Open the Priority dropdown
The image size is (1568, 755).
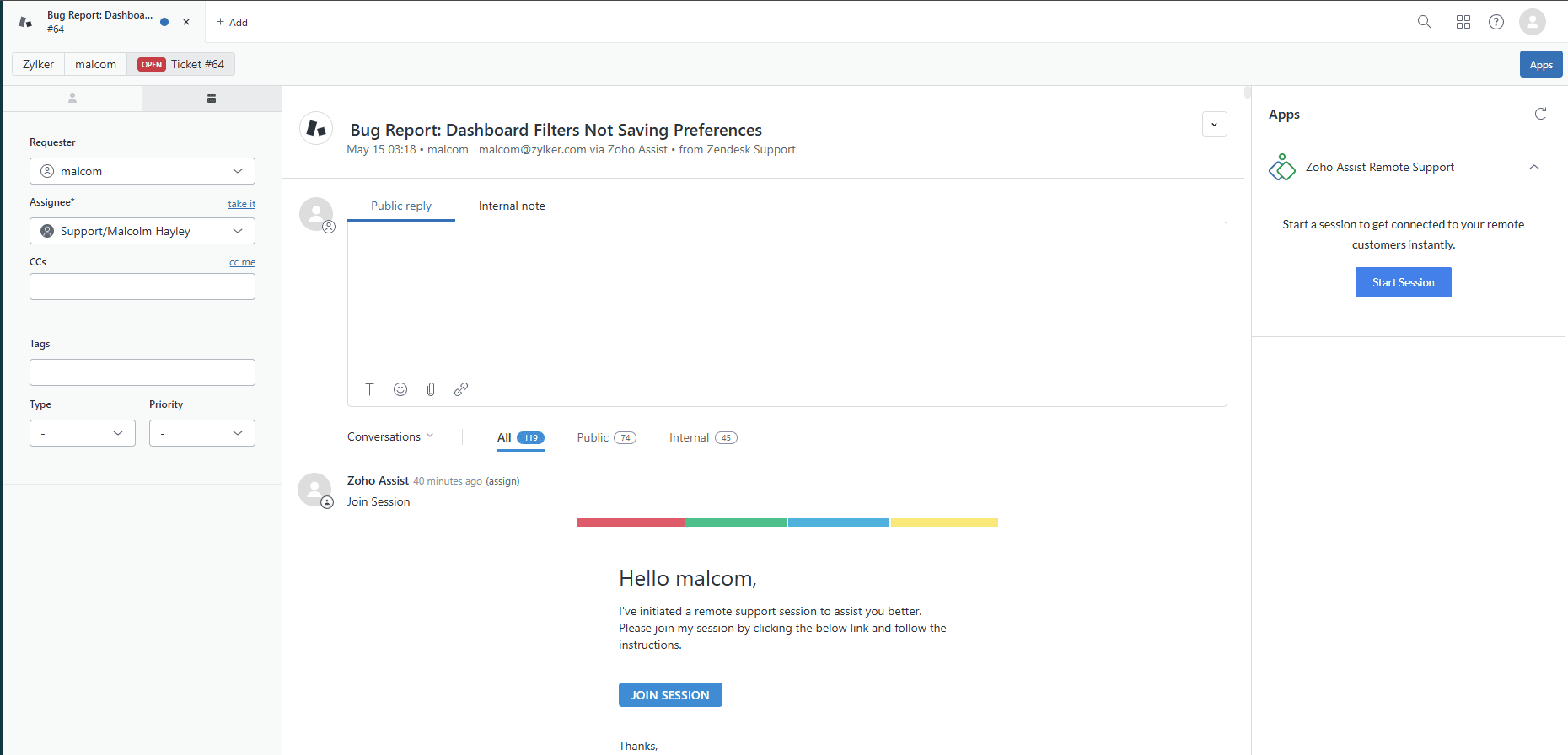[x=202, y=433]
